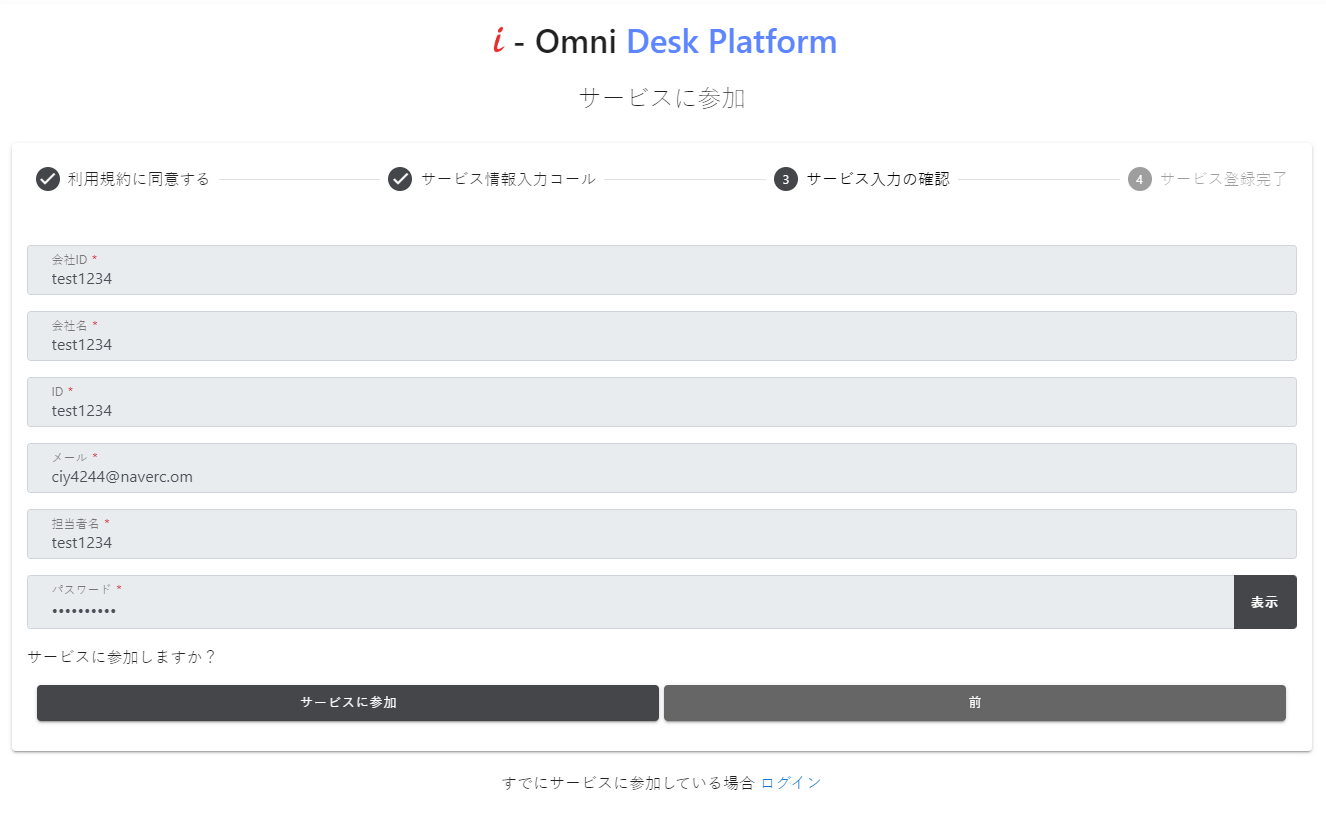Click the 会社ID input field

[x=662, y=270]
